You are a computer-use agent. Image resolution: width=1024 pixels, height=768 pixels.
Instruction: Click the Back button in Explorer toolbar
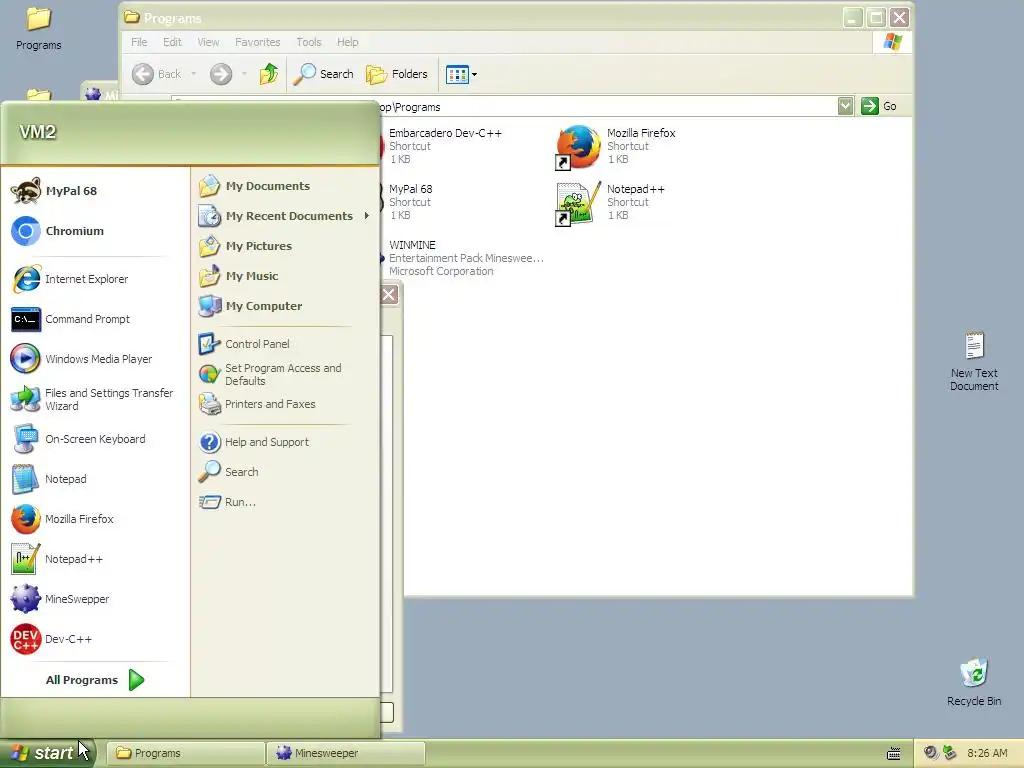(x=157, y=74)
